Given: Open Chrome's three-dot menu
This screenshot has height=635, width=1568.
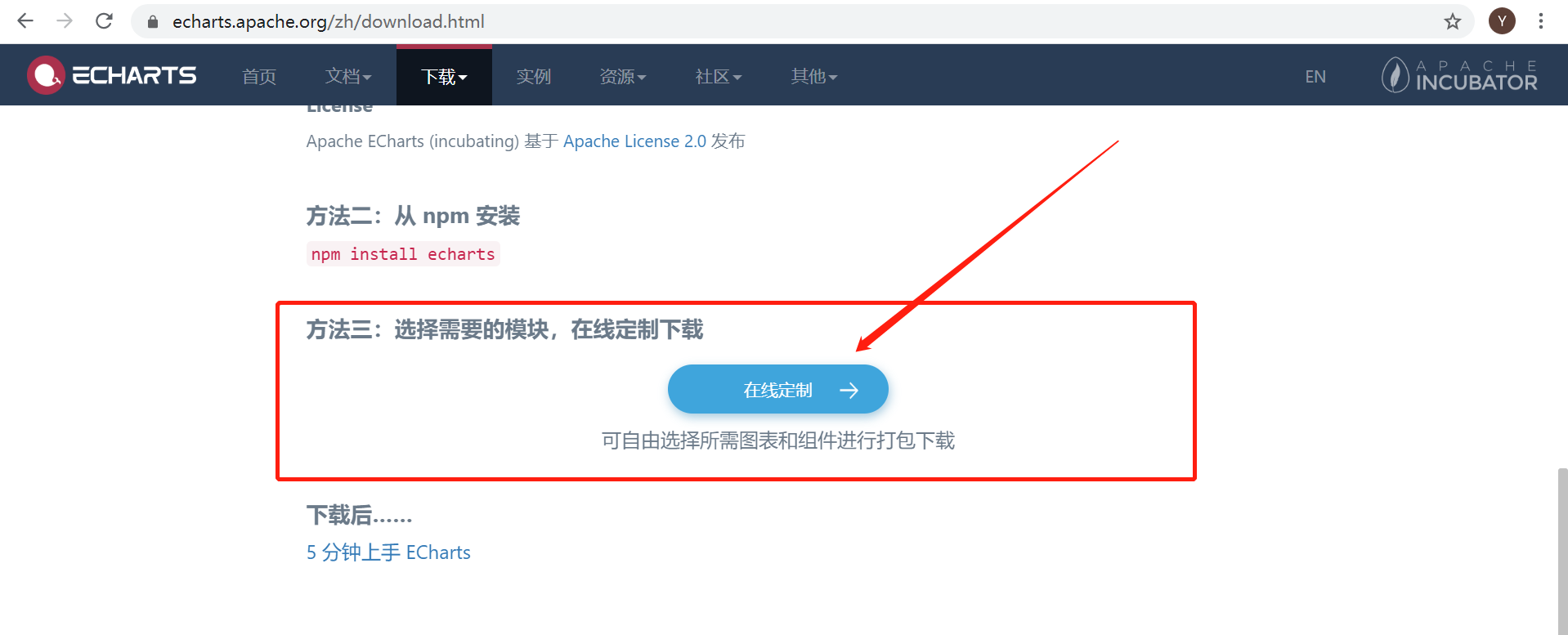Looking at the screenshot, I should pyautogui.click(x=1541, y=21).
